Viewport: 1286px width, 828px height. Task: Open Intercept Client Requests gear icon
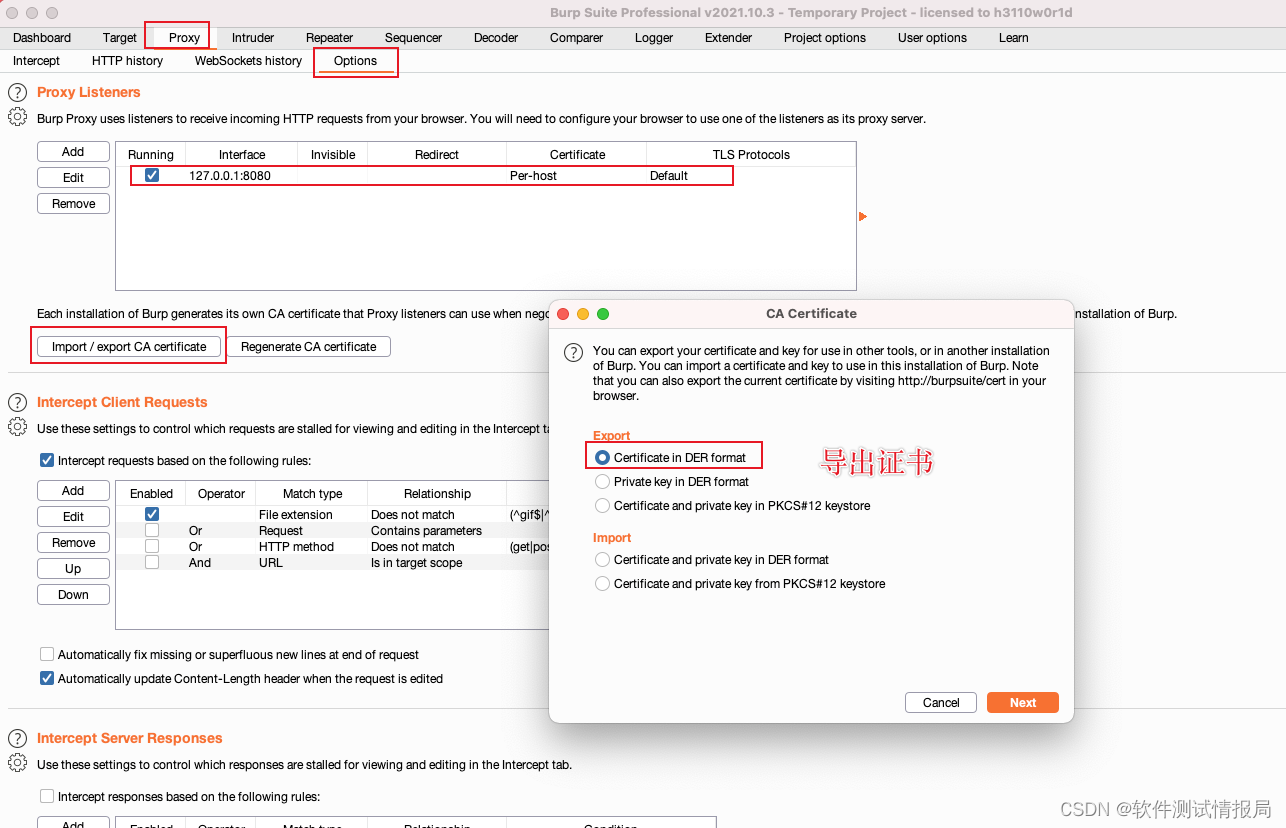(17, 427)
